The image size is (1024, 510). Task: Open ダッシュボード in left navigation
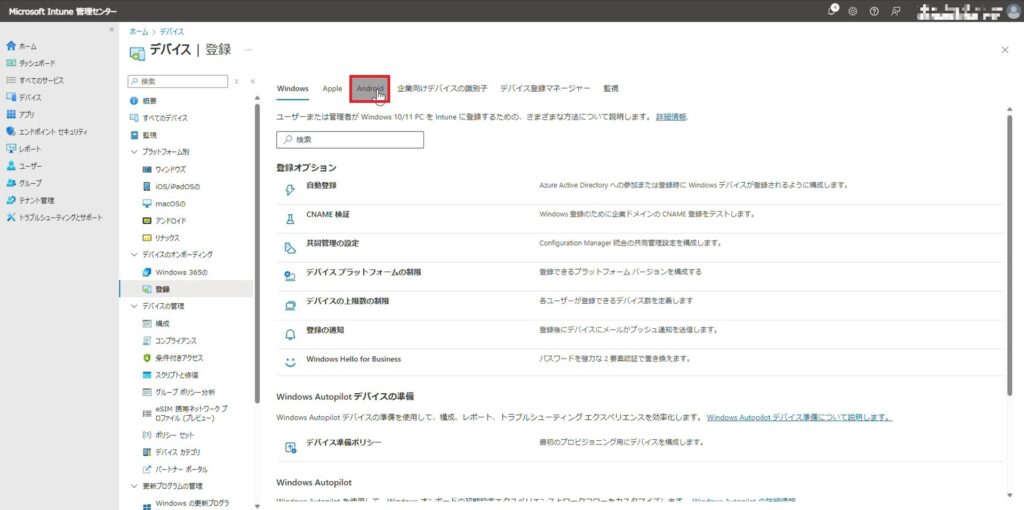tap(38, 63)
